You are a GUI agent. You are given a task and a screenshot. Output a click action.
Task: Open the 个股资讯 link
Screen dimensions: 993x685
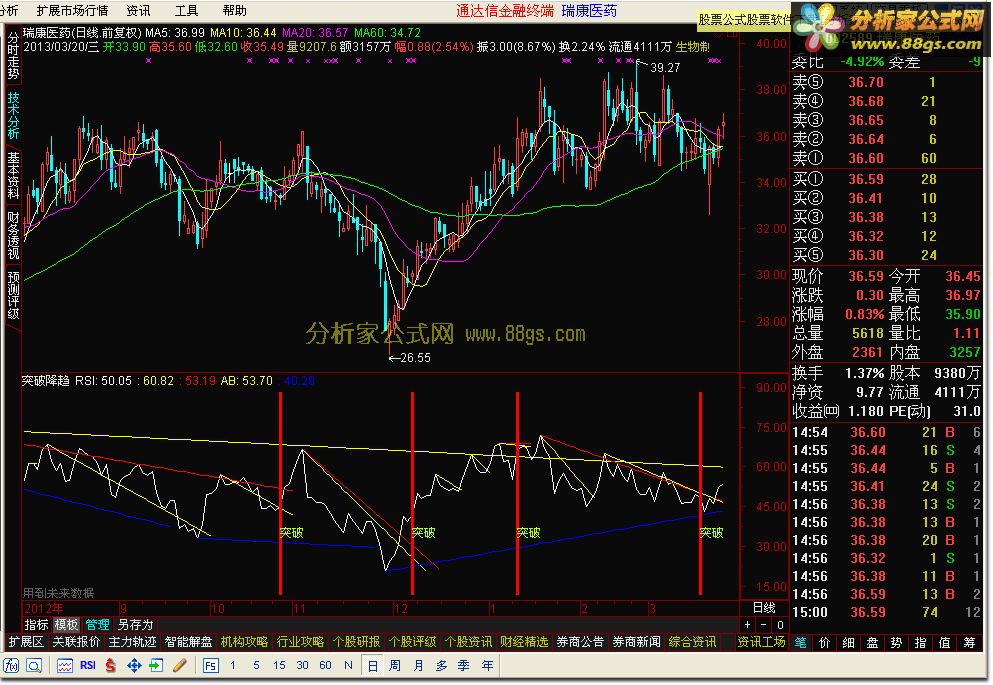point(468,642)
